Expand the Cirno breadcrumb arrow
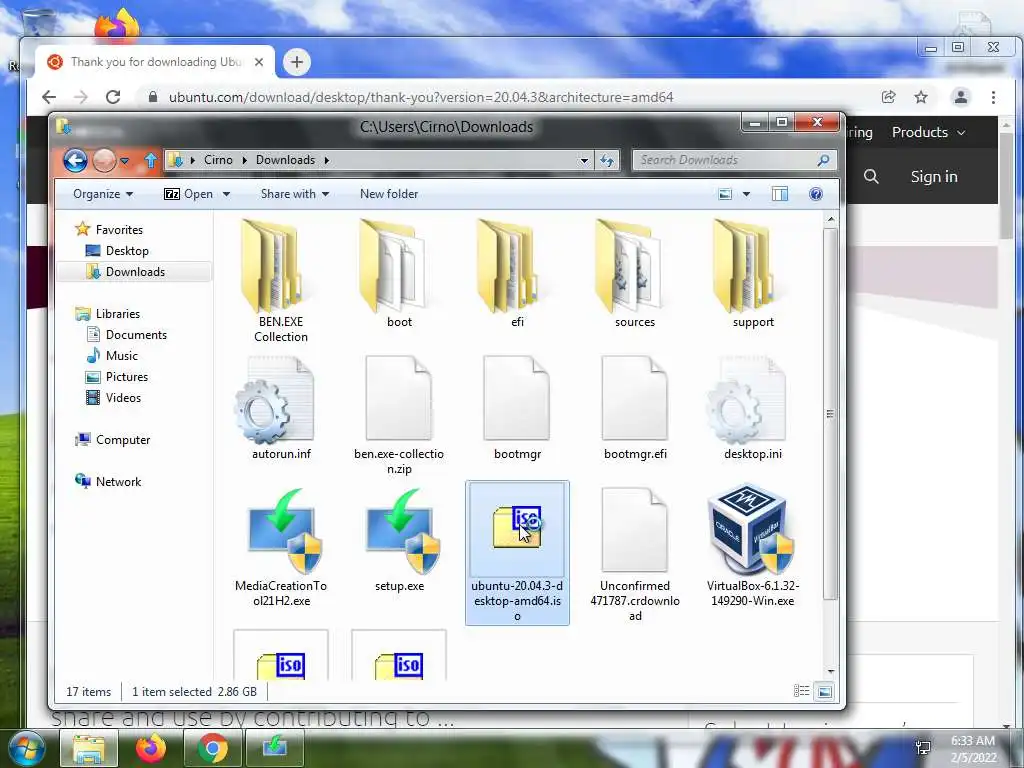This screenshot has height=768, width=1024. click(x=244, y=160)
